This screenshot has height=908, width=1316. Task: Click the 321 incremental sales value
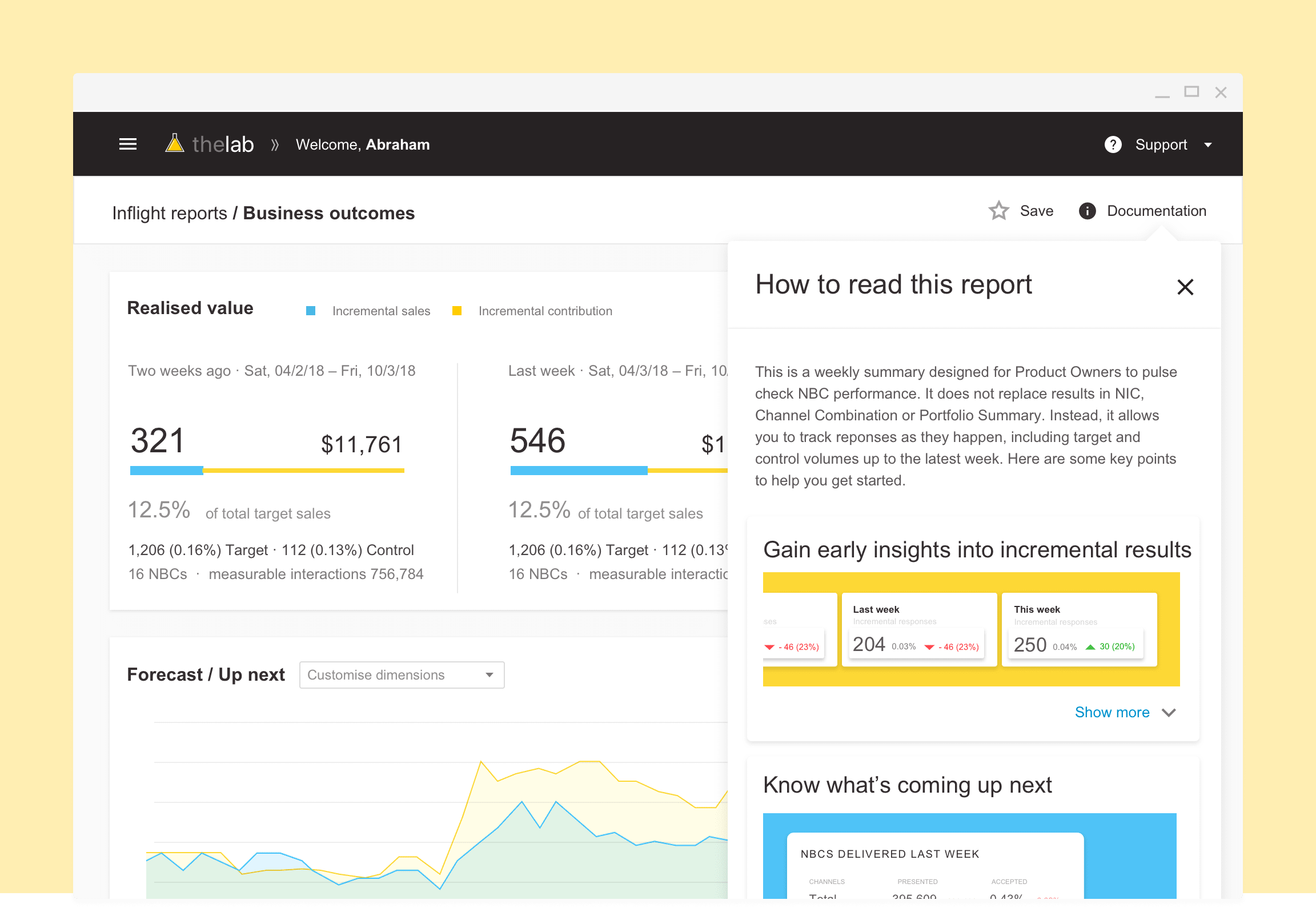(157, 441)
